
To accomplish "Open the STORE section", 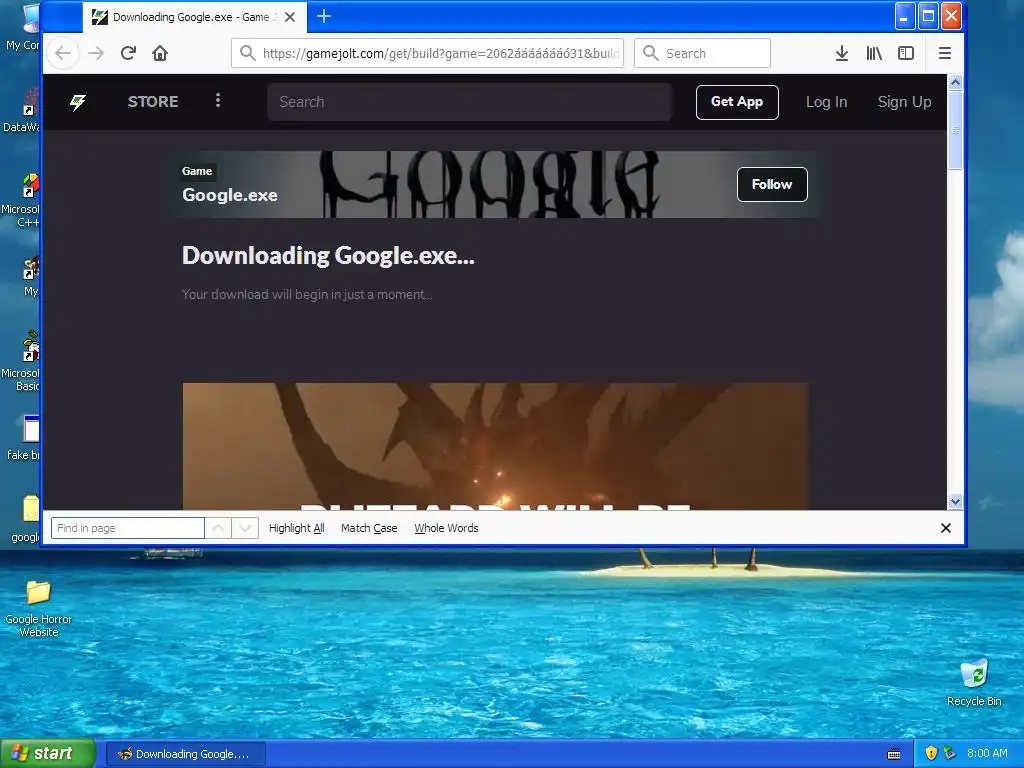I will pos(153,102).
